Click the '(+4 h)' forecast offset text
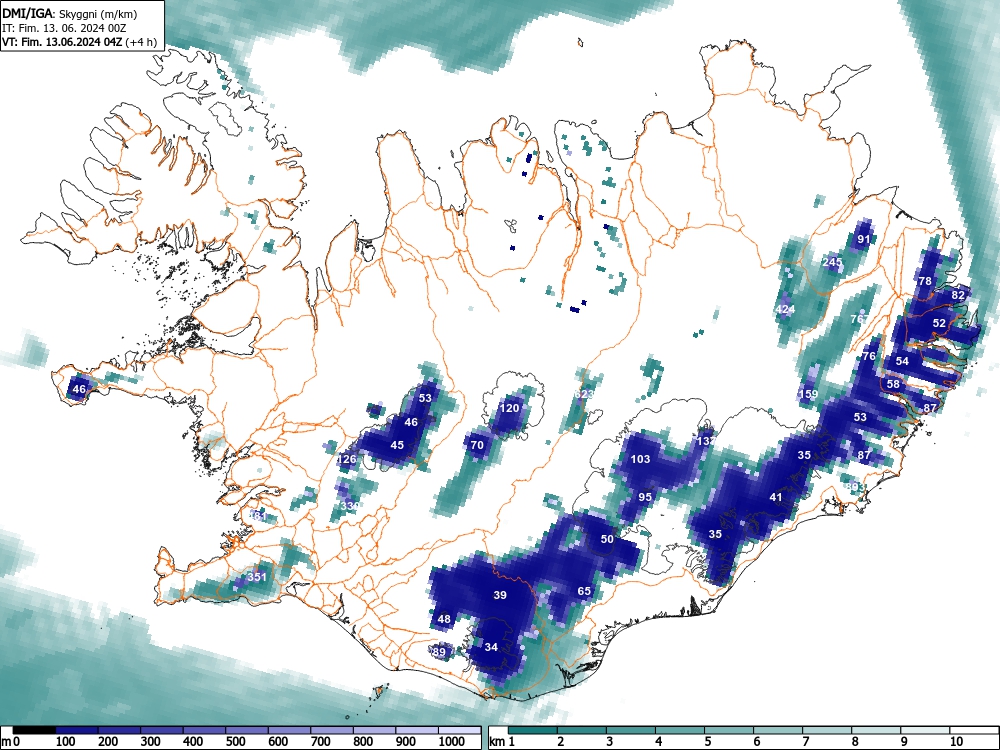 pos(142,43)
